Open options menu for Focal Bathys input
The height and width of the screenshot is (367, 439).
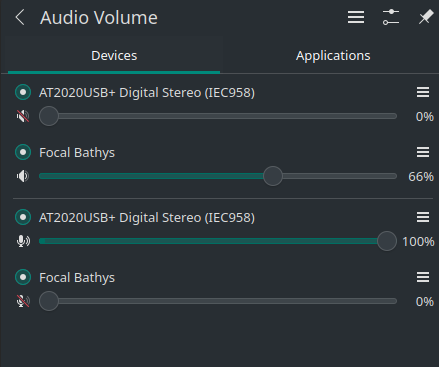(x=423, y=277)
